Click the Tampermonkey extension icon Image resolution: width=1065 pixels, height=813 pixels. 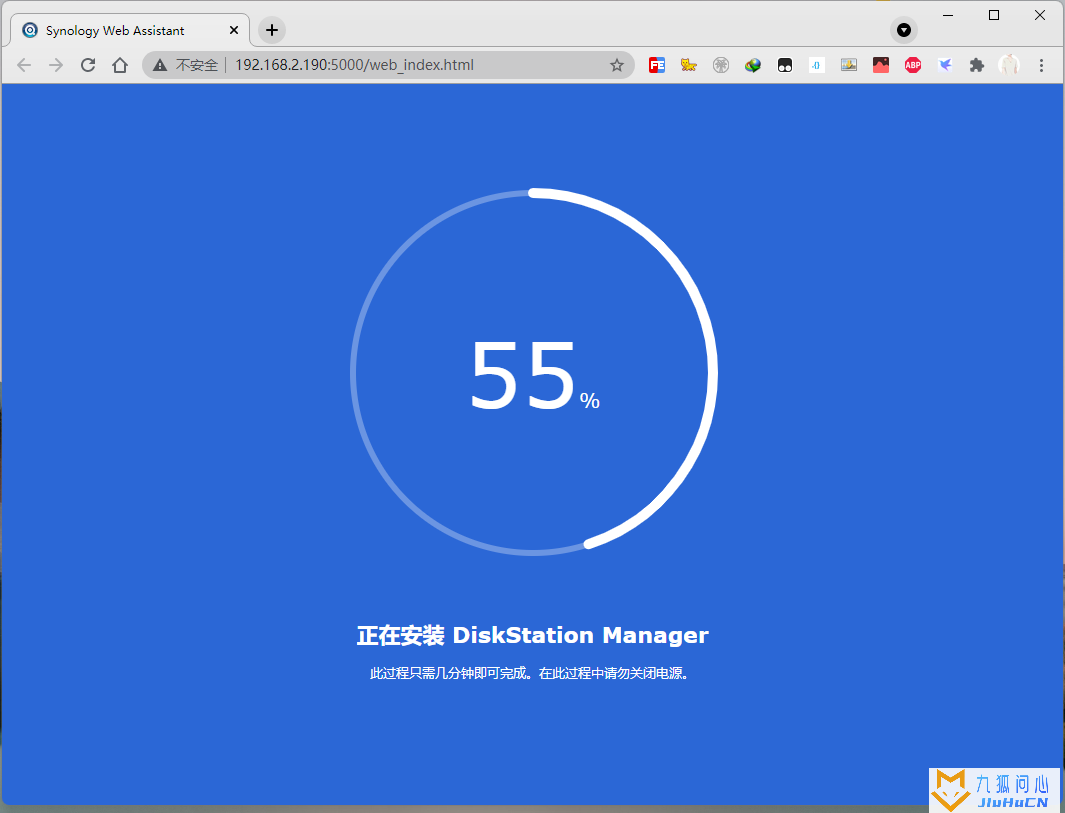(784, 65)
